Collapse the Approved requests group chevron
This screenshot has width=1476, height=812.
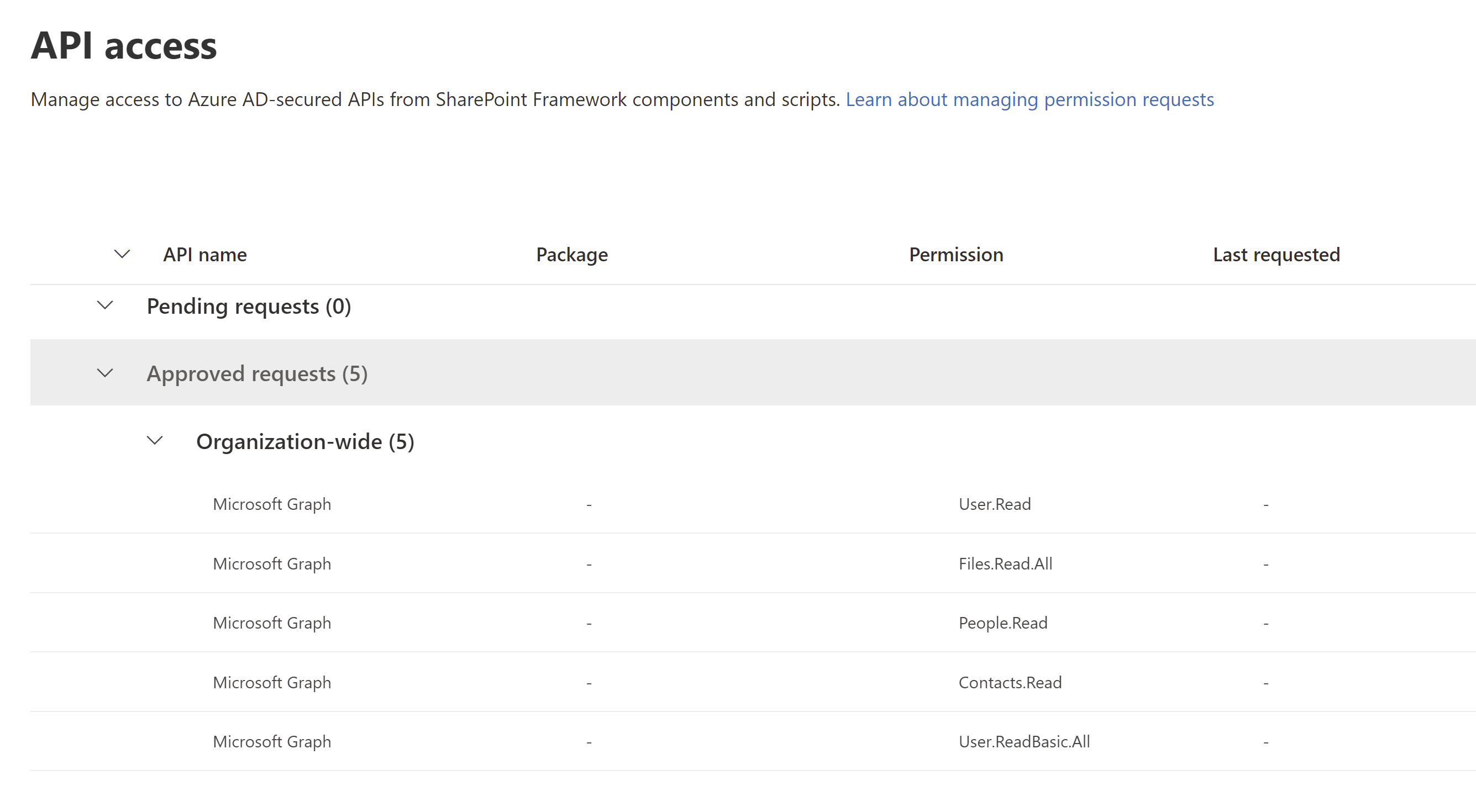[x=105, y=373]
